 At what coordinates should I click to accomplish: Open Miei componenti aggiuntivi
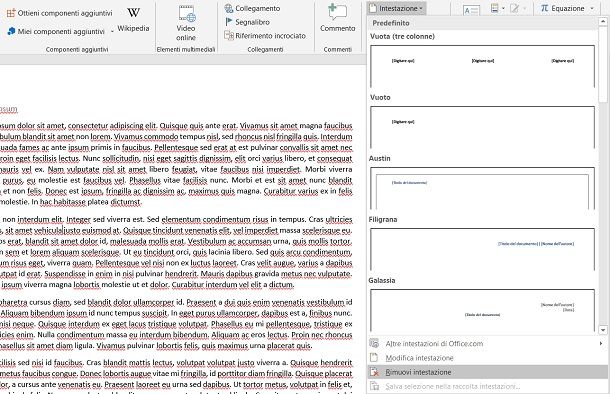[x=56, y=31]
